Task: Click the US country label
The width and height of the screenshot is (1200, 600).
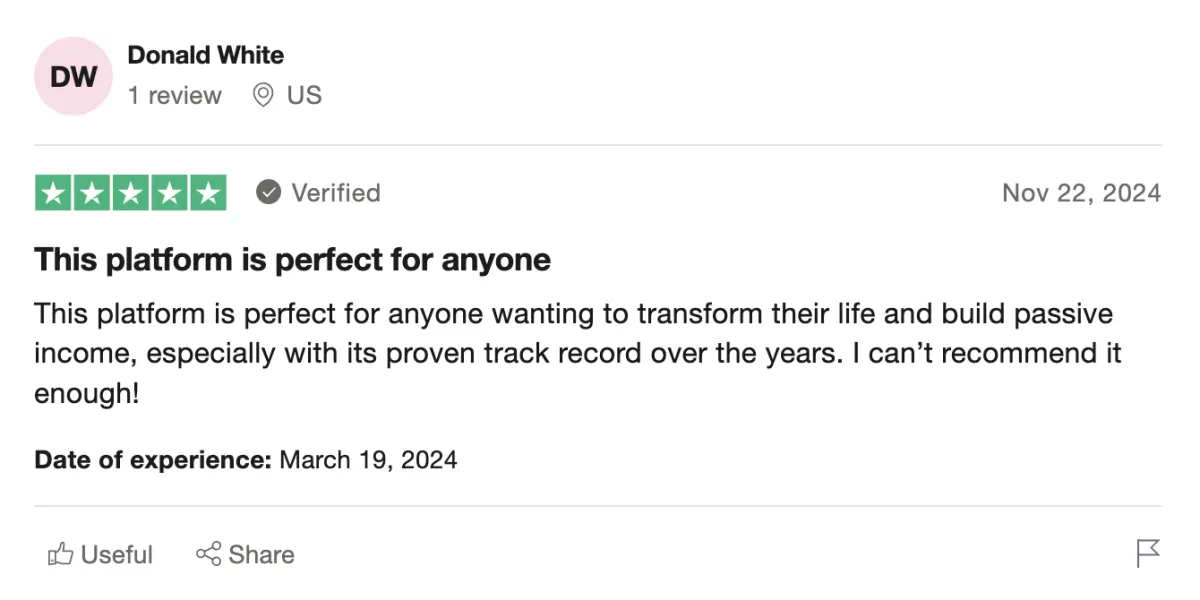Action: pos(304,95)
